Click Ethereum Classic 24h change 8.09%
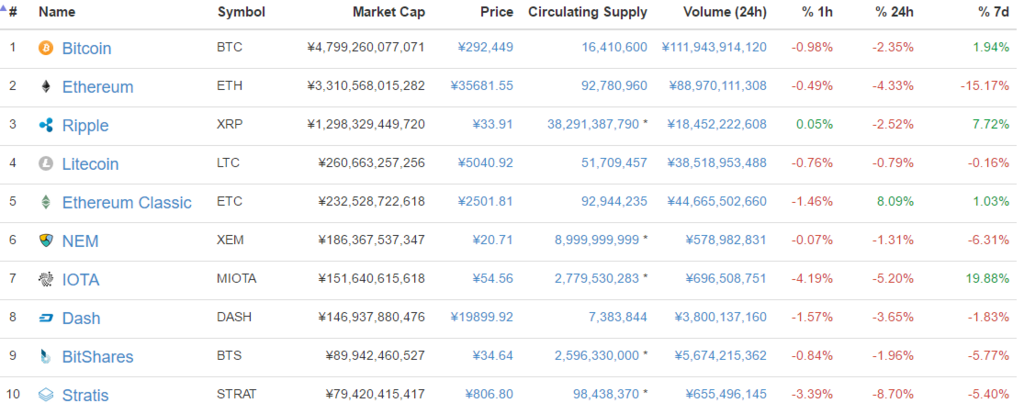Image resolution: width=1024 pixels, height=414 pixels. click(x=895, y=201)
